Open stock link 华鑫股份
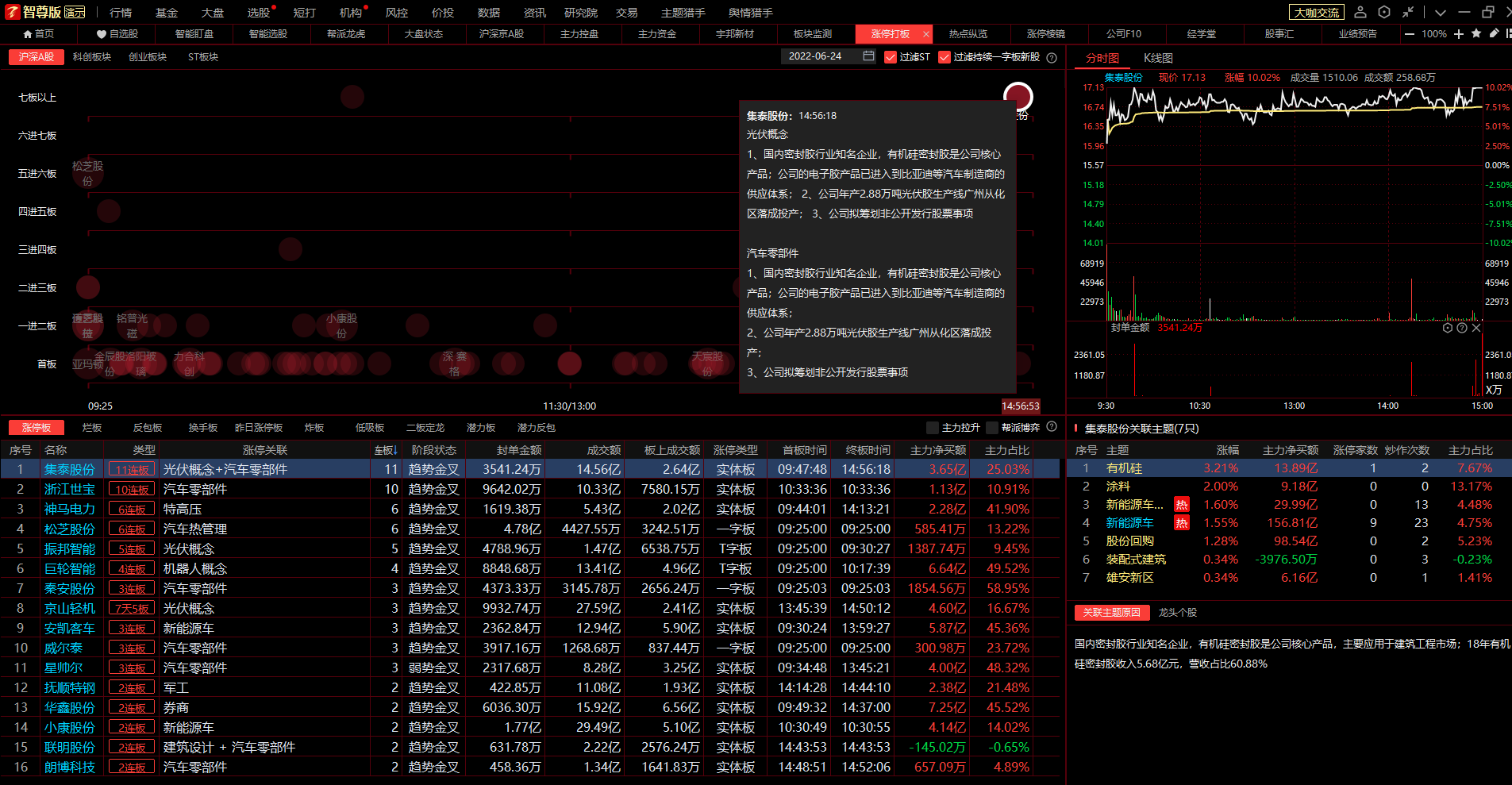Screen dimensions: 1512x785 pyautogui.click(x=70, y=708)
